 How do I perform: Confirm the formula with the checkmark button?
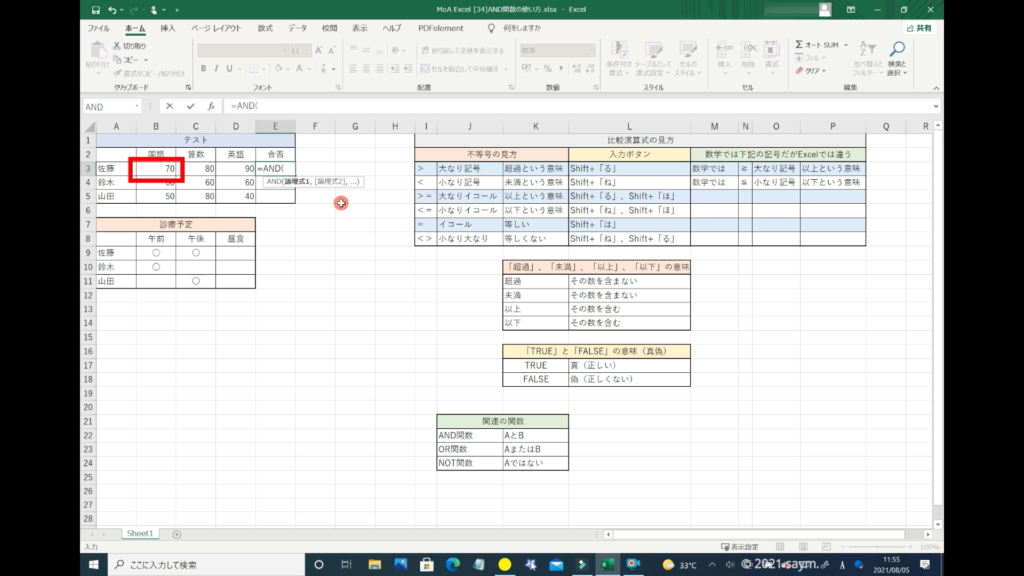click(190, 106)
